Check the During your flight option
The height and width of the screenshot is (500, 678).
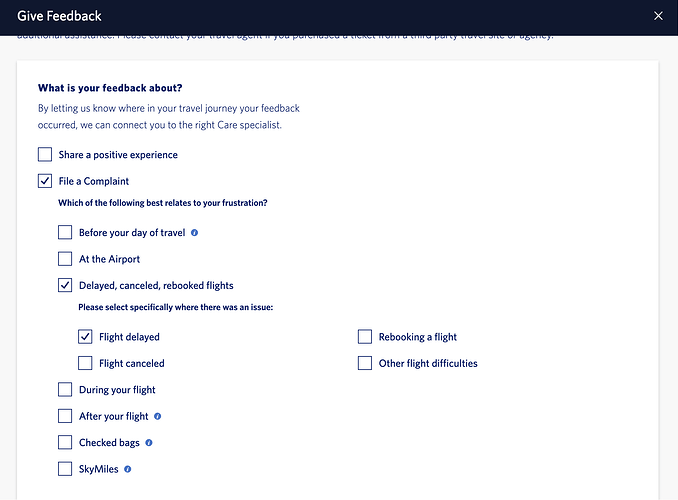pos(65,390)
